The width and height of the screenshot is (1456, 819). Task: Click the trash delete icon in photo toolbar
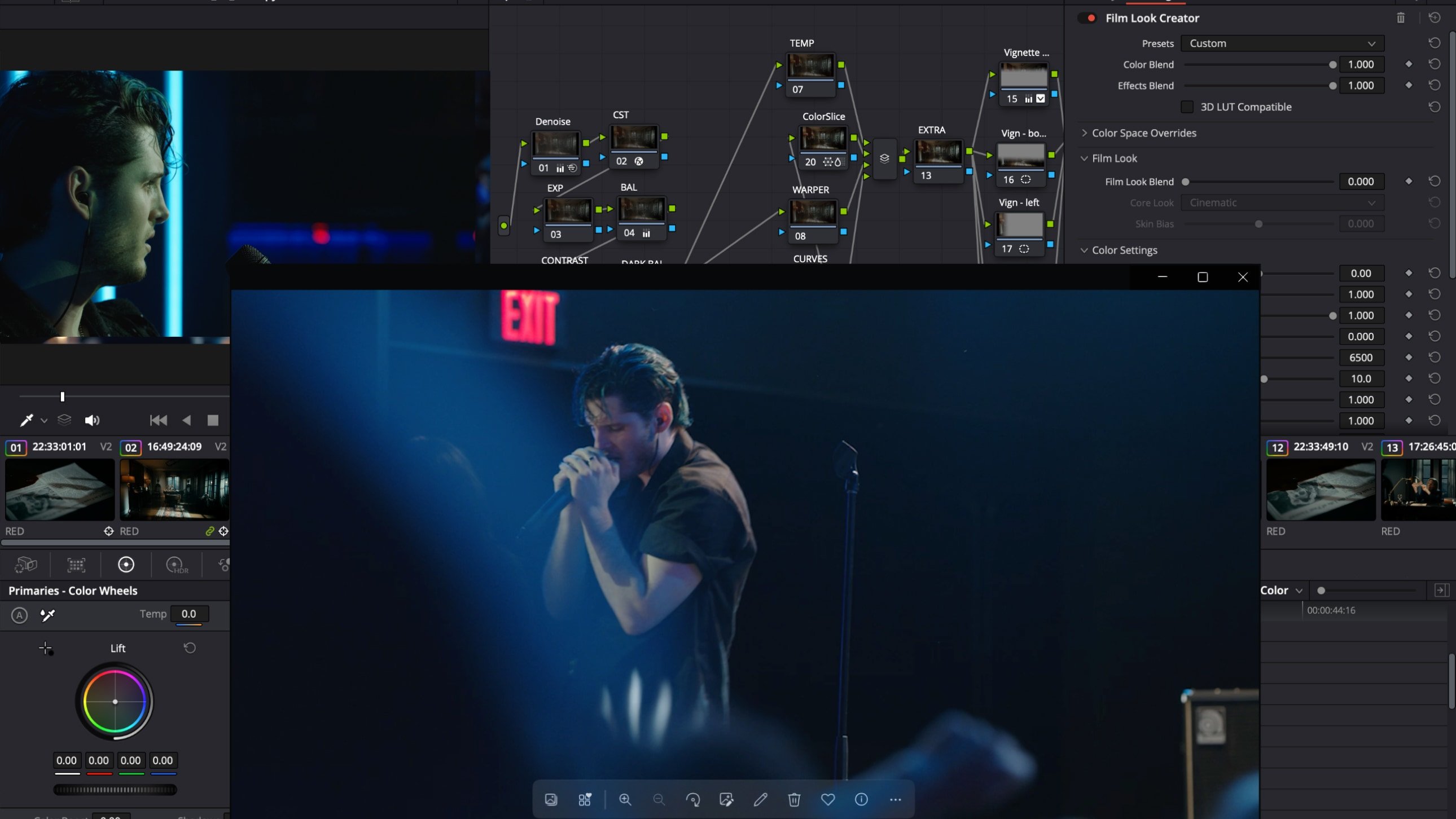[794, 799]
